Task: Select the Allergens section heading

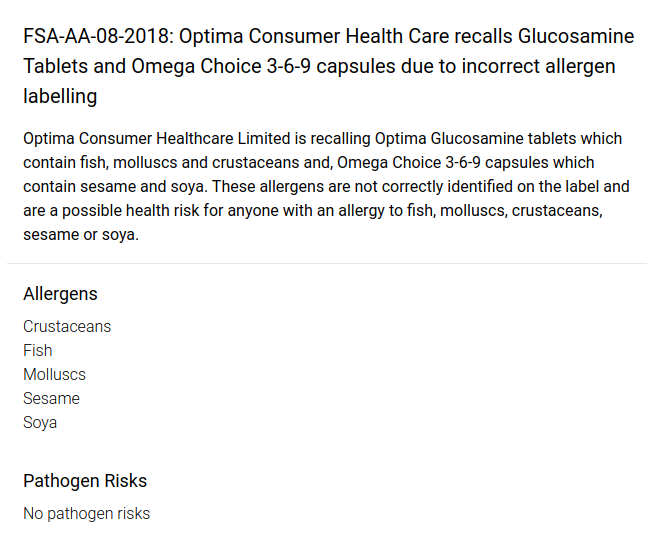Action: coord(60,294)
